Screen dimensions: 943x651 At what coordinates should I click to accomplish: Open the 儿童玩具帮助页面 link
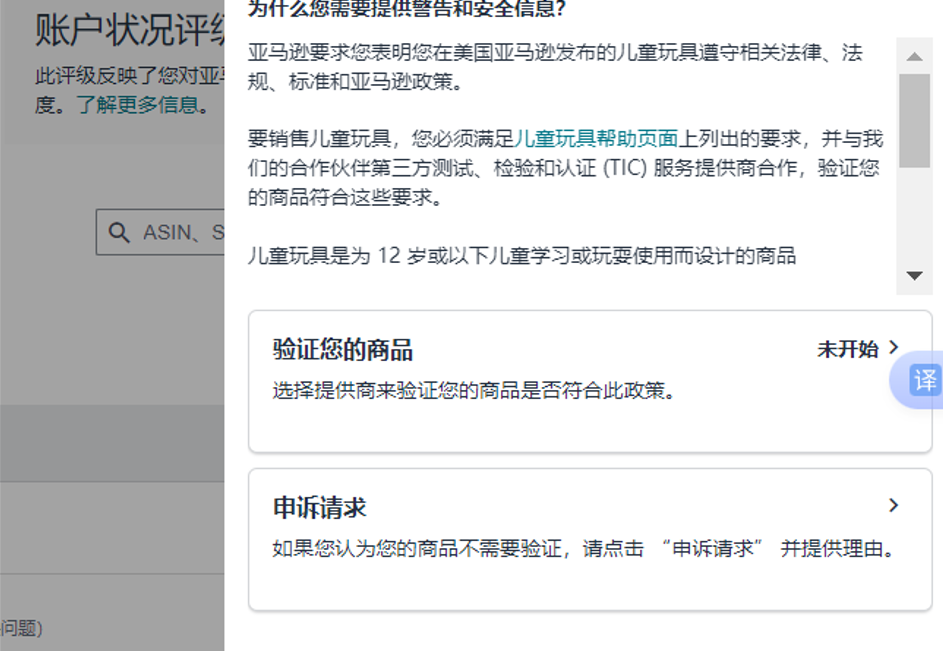point(596,138)
